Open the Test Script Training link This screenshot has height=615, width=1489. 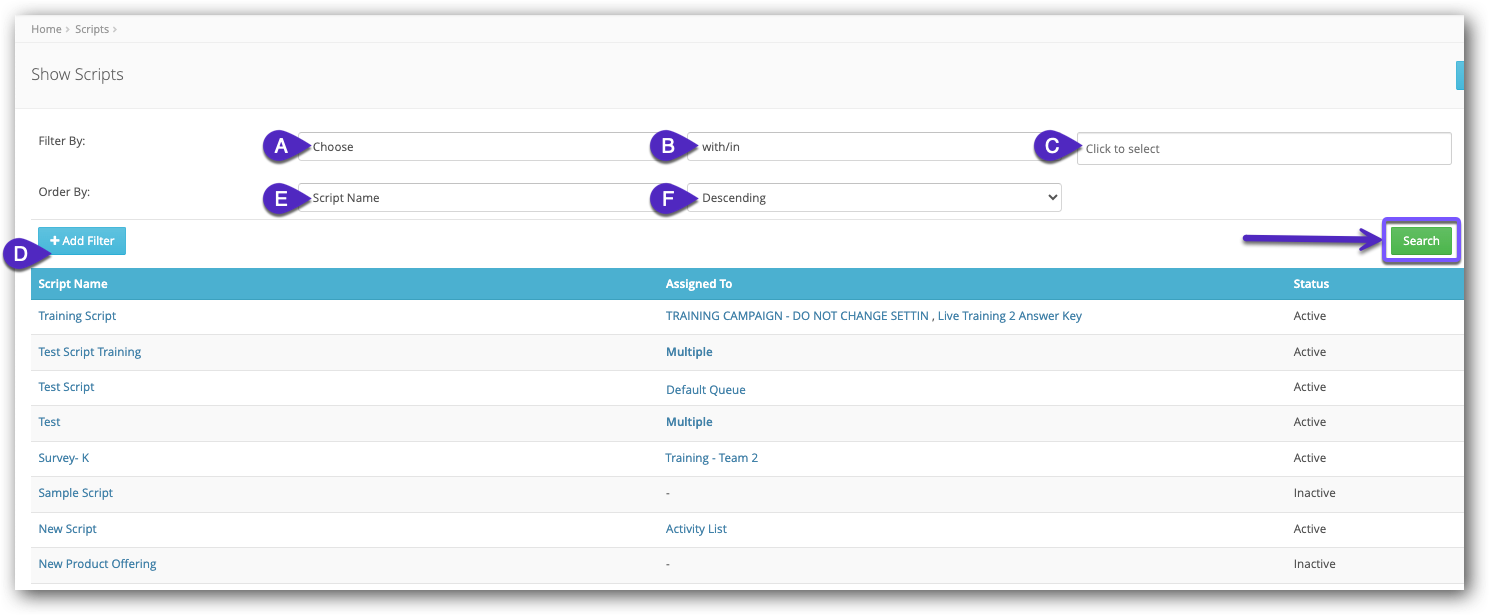pyautogui.click(x=90, y=352)
